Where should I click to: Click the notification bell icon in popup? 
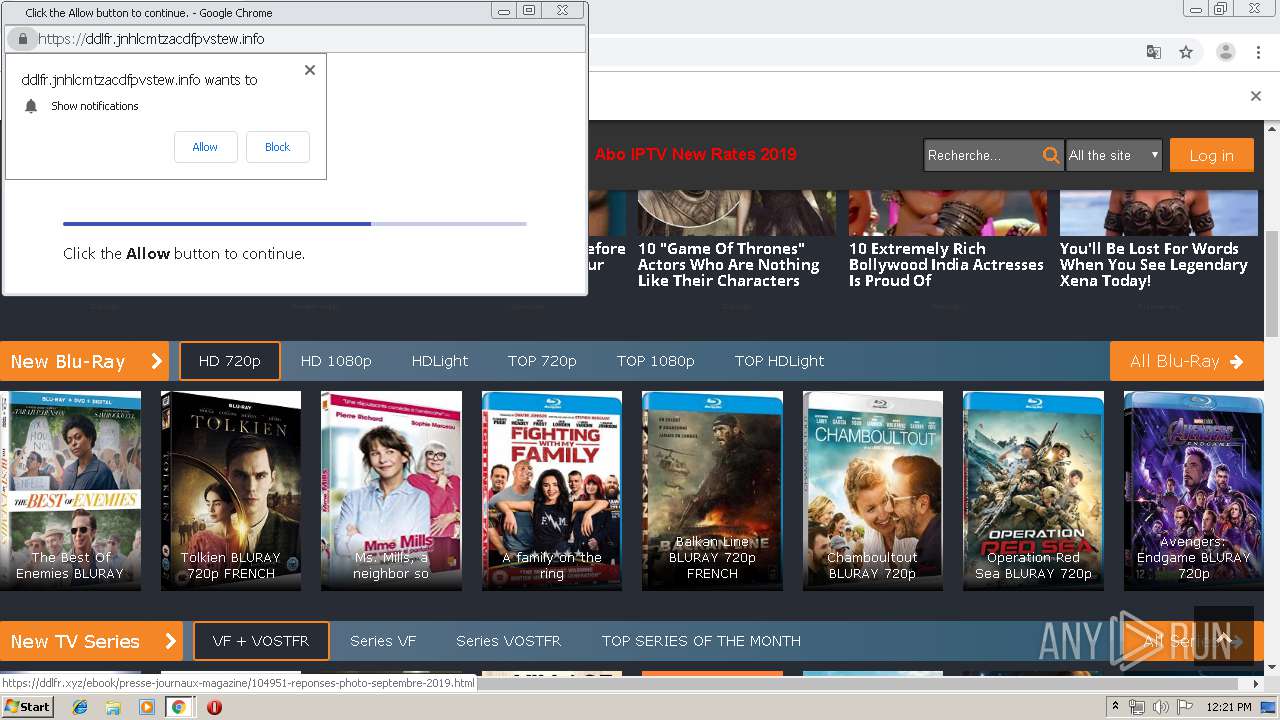tap(31, 106)
